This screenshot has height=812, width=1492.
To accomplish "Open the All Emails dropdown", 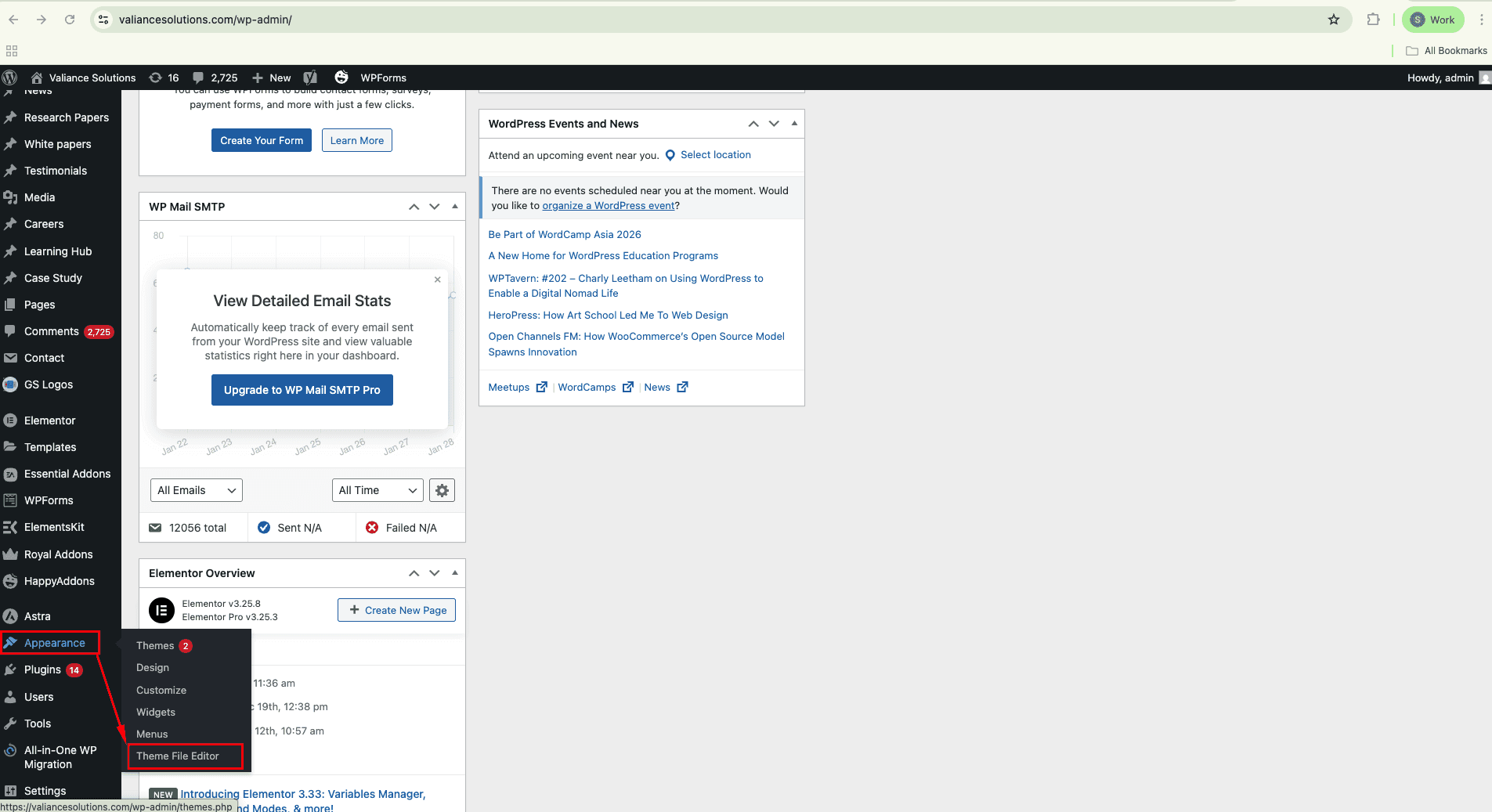I will coord(197,490).
